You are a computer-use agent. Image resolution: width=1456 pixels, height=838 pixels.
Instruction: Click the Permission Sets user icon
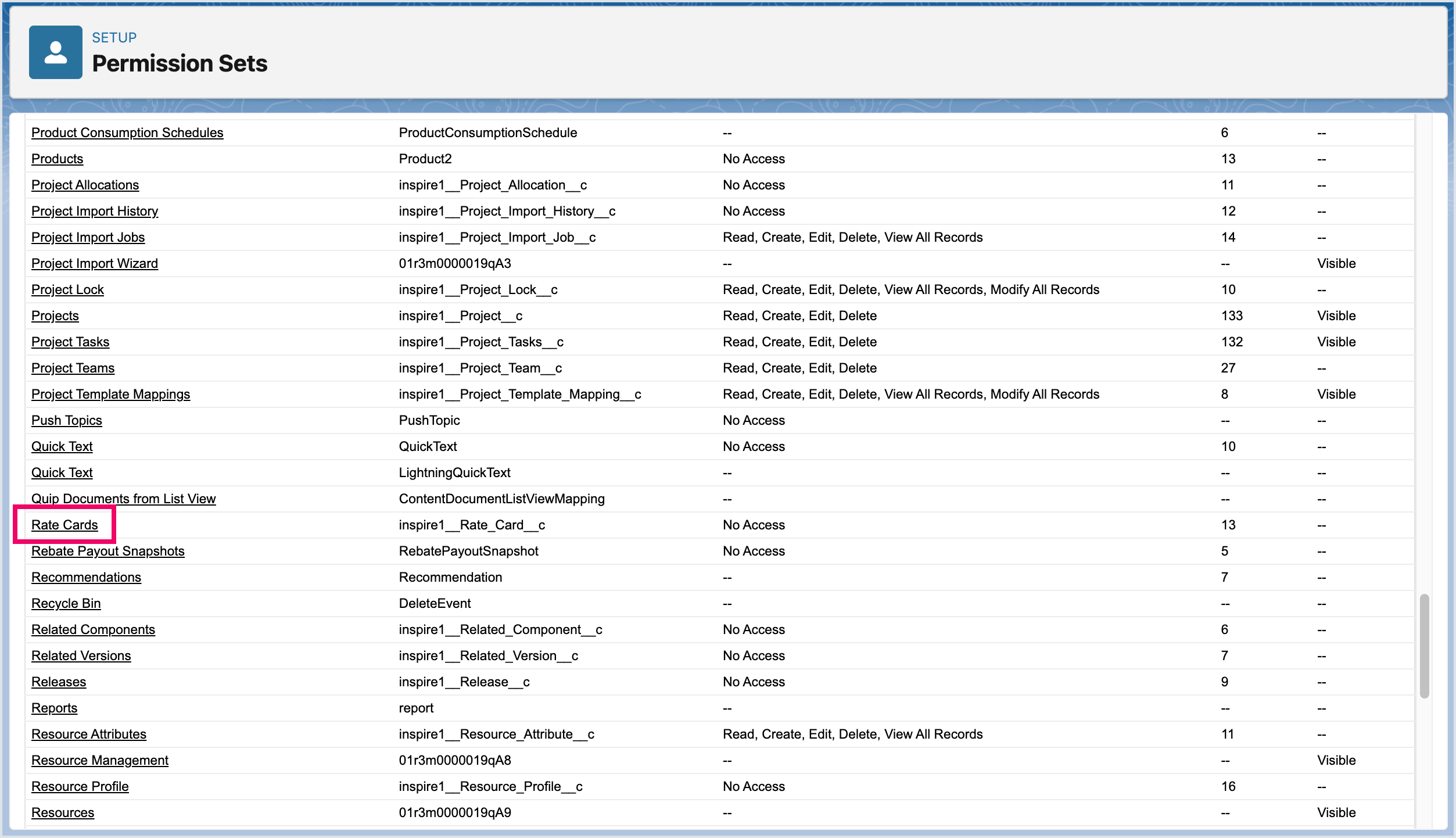click(56, 52)
